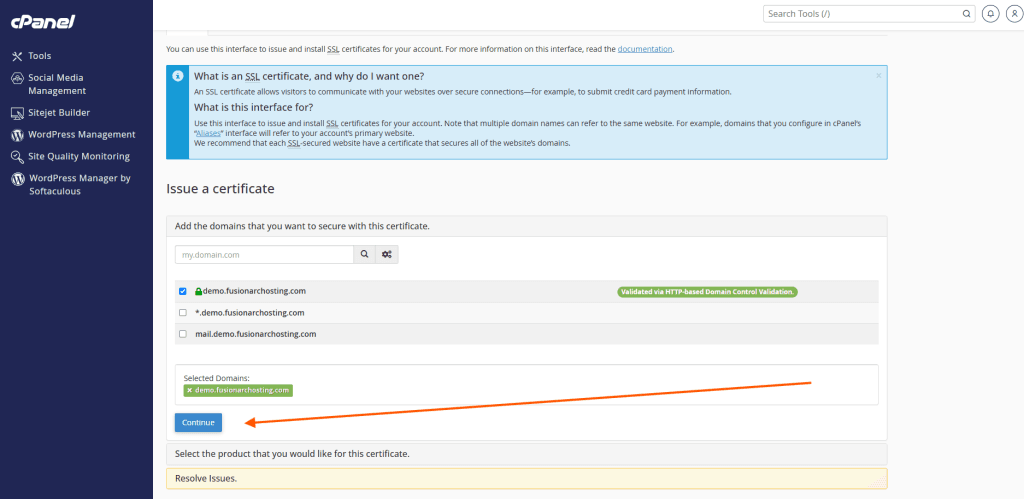Screen dimensions: 1024x499
Task: Open the documentation link
Action: 645,49
